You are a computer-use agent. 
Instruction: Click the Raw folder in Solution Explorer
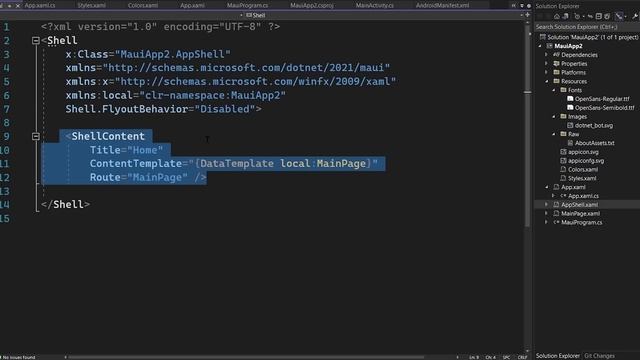[x=573, y=134]
